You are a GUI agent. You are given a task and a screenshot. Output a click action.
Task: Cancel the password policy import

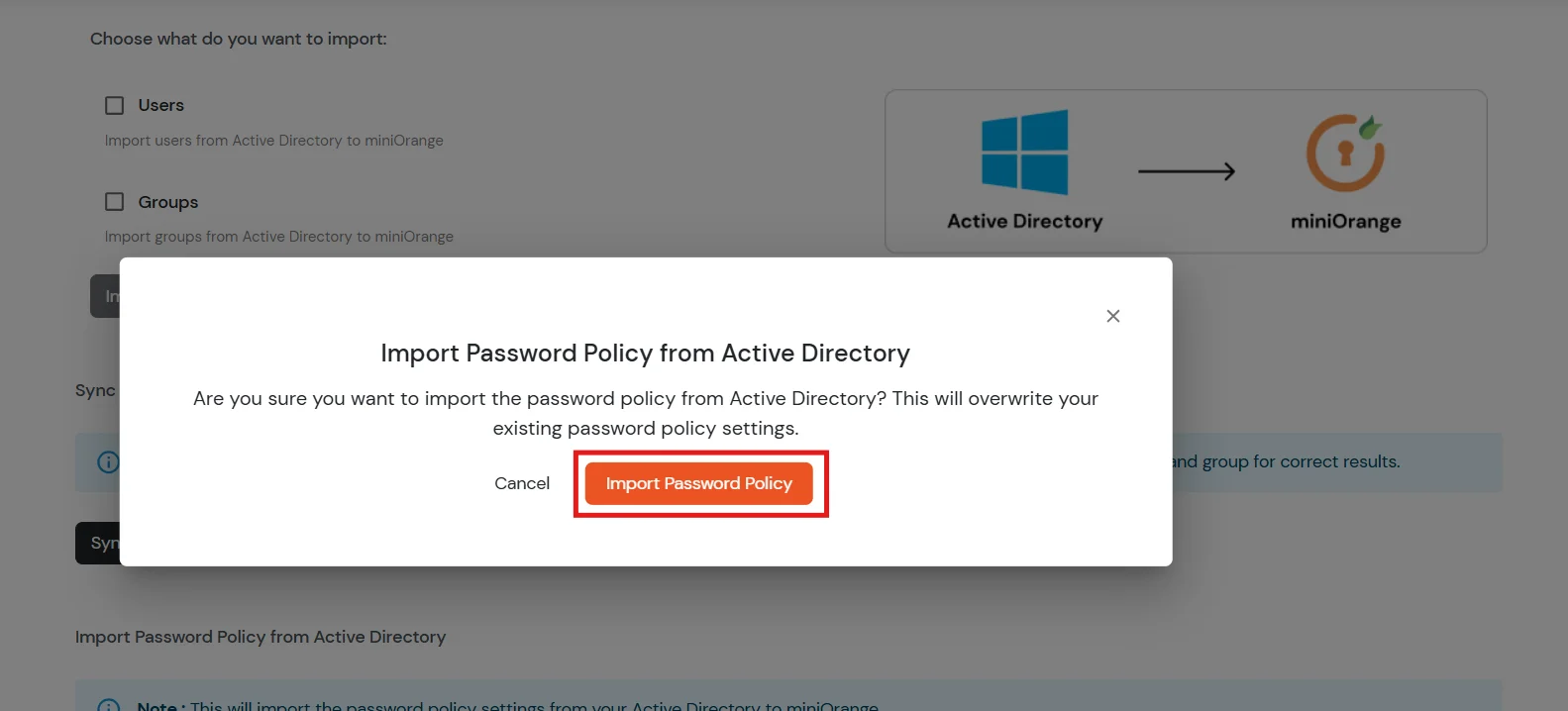(x=522, y=483)
